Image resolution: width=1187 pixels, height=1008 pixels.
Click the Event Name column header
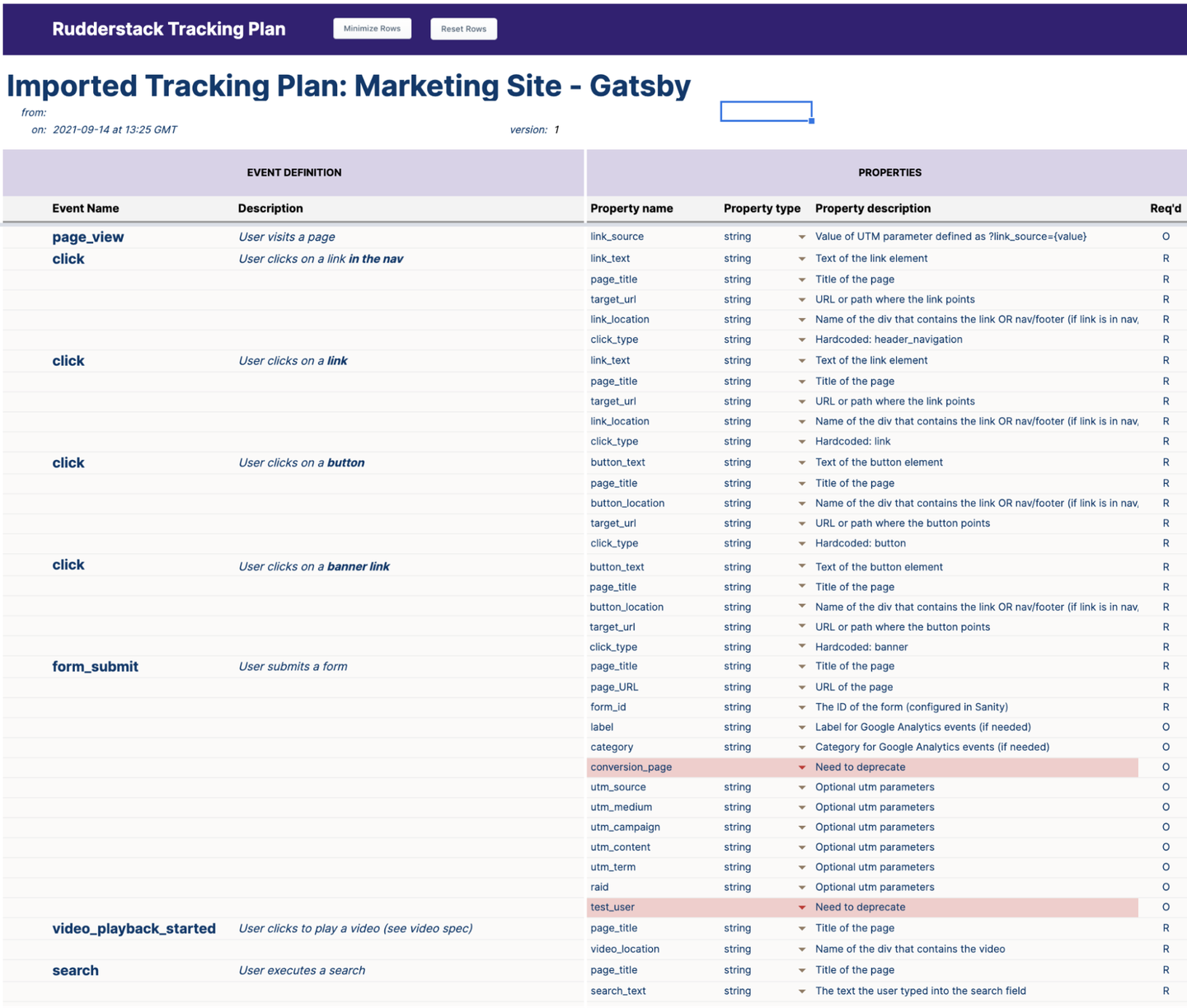(x=86, y=208)
